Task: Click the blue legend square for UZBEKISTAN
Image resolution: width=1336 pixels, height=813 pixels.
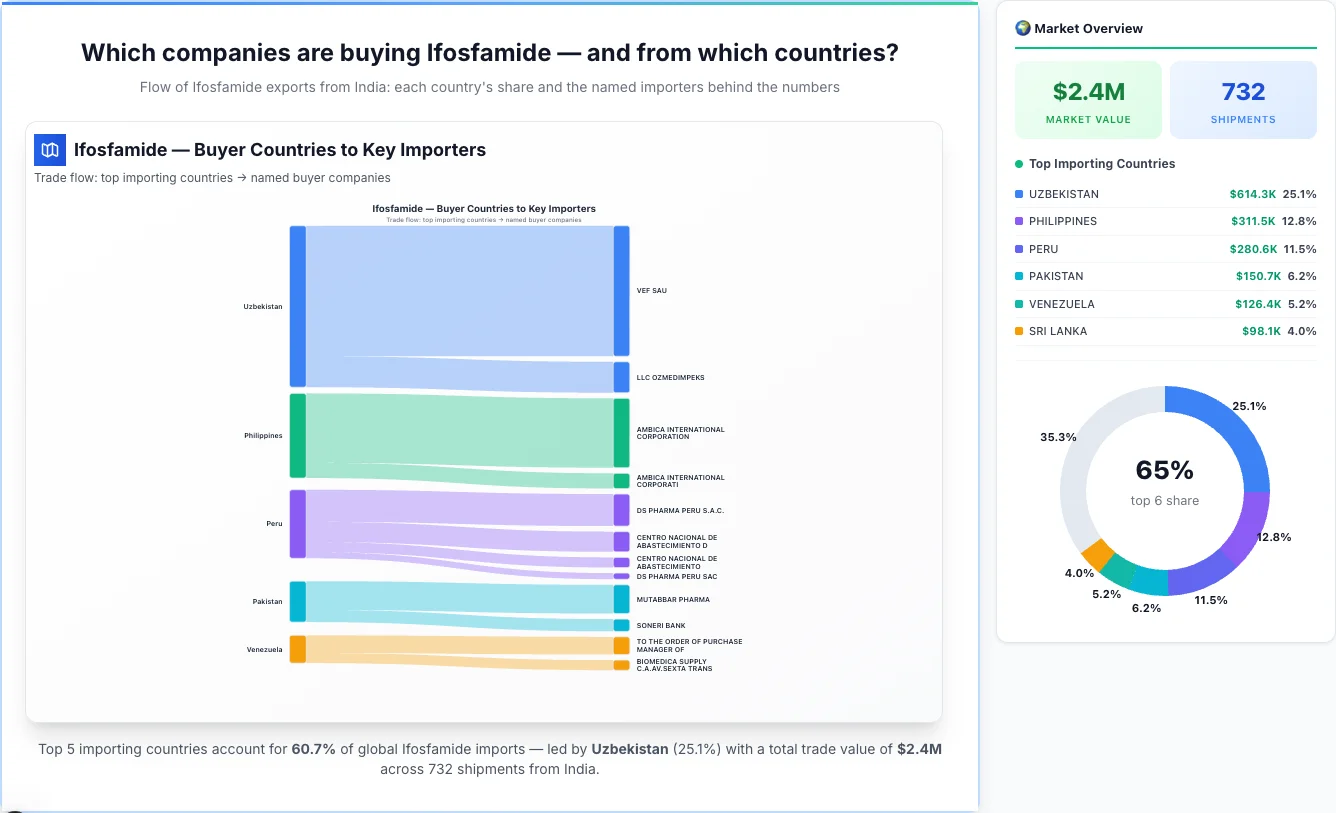Action: click(x=1021, y=194)
